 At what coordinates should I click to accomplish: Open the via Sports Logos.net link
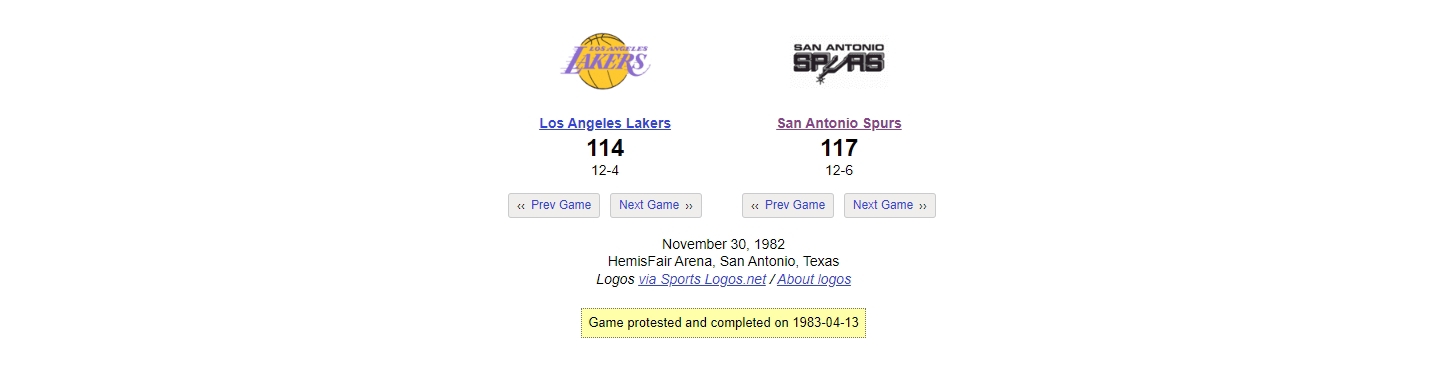click(702, 280)
